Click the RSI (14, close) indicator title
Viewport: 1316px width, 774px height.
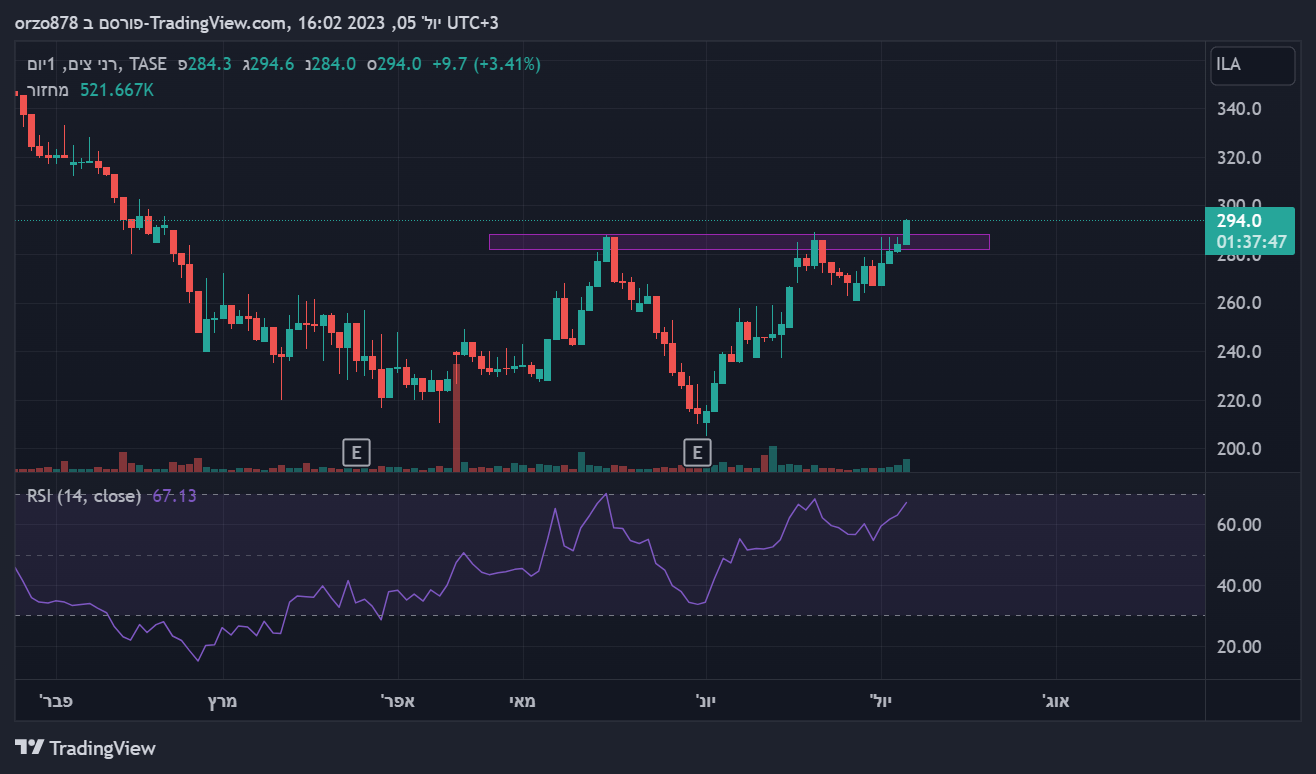pyautogui.click(x=84, y=495)
